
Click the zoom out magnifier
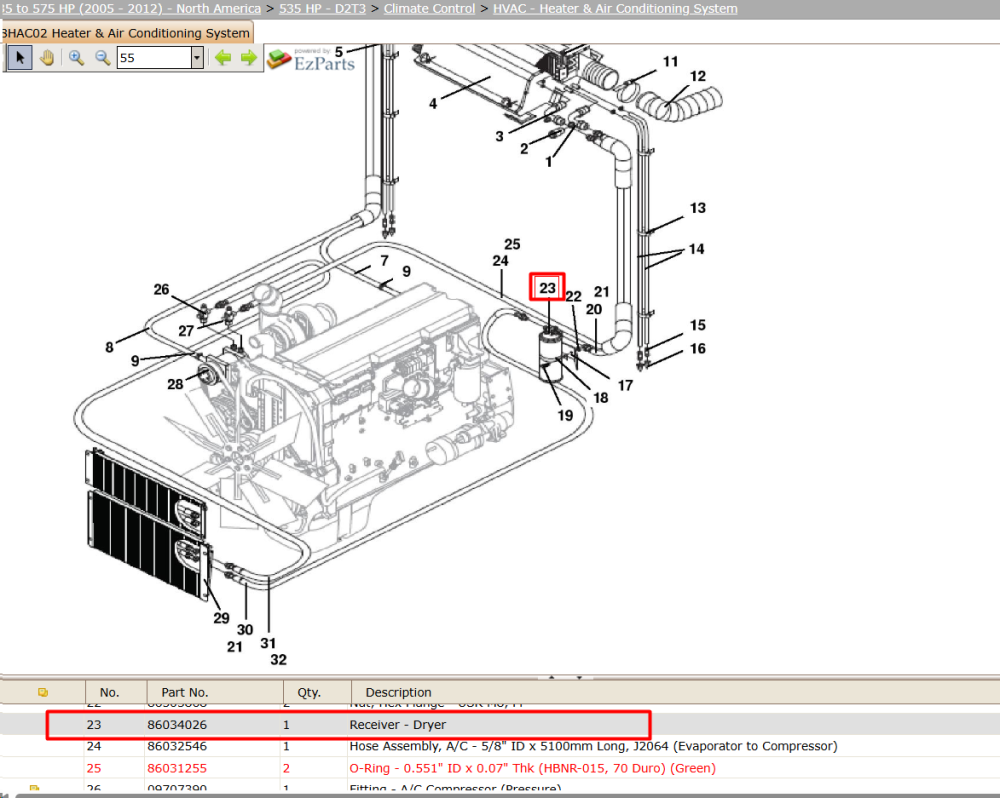(x=103, y=58)
